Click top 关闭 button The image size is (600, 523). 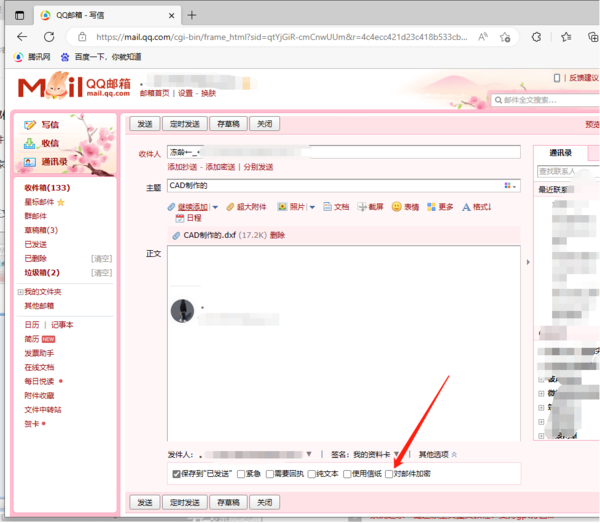coord(264,124)
